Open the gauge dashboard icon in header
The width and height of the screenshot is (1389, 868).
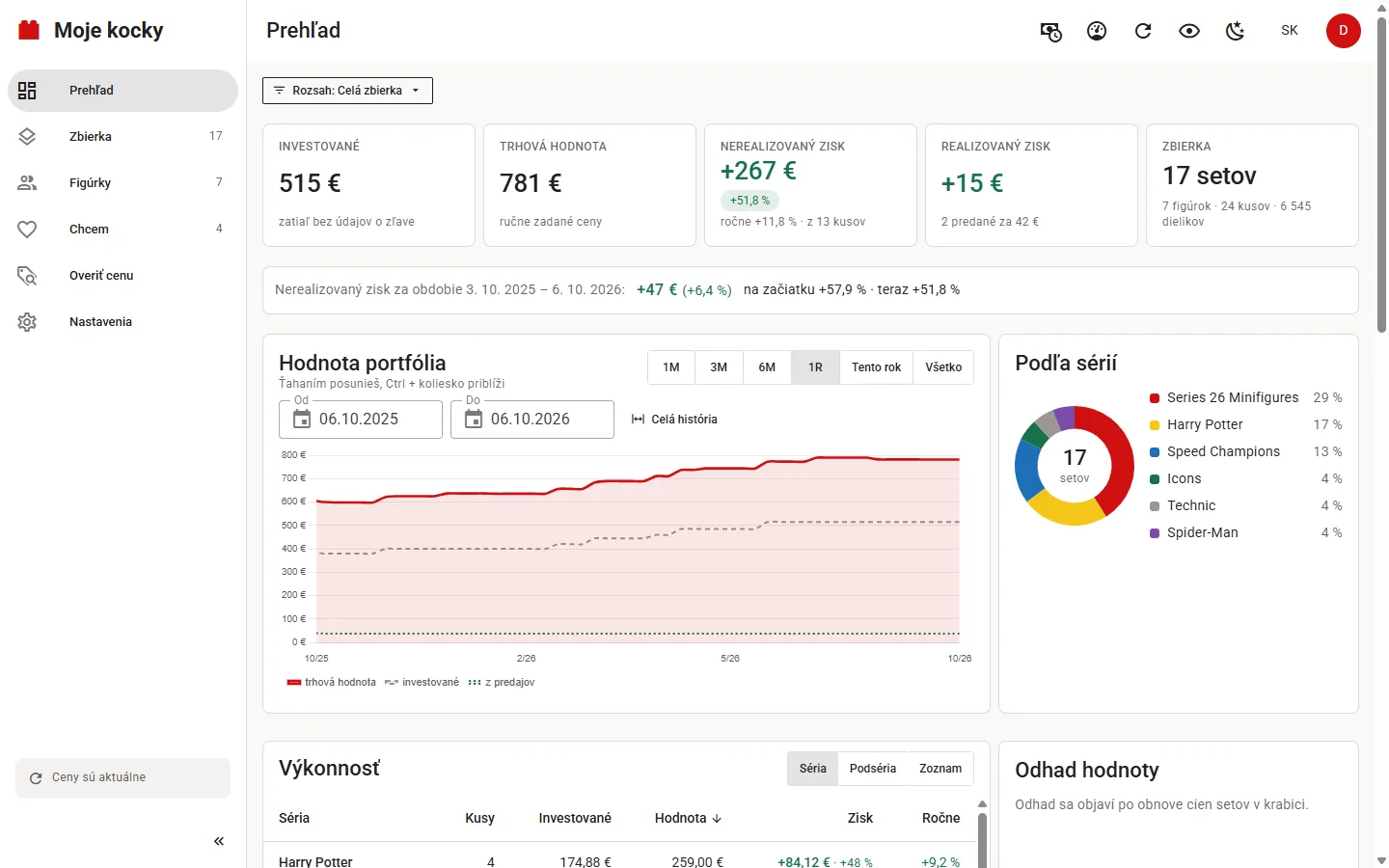pyautogui.click(x=1097, y=31)
